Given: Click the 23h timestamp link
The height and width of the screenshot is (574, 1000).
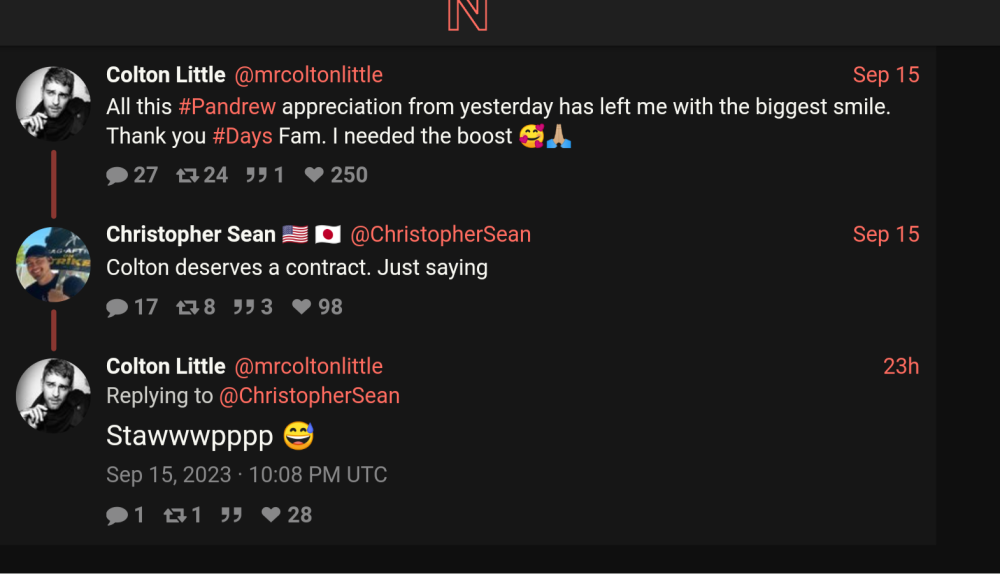Looking at the screenshot, I should [x=900, y=366].
